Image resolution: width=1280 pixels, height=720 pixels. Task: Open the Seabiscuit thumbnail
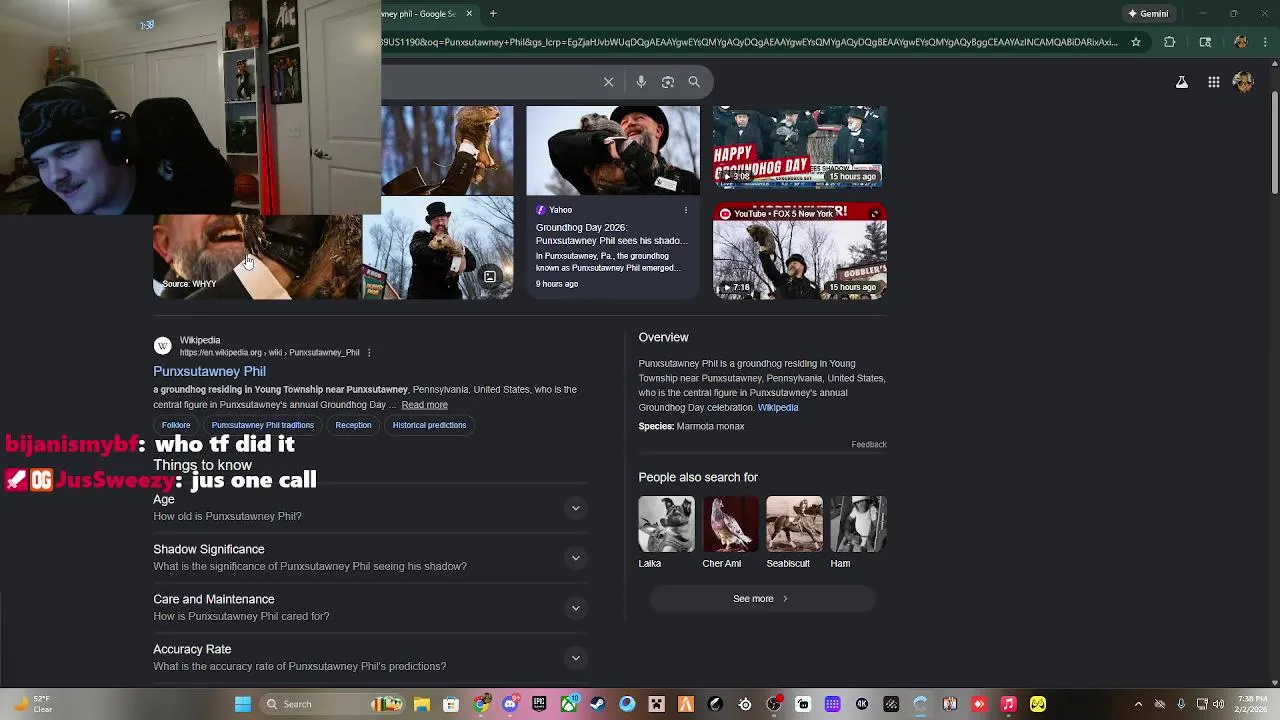[794, 524]
